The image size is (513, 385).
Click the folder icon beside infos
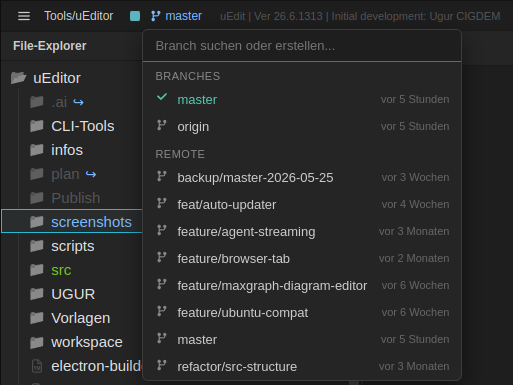click(37, 150)
